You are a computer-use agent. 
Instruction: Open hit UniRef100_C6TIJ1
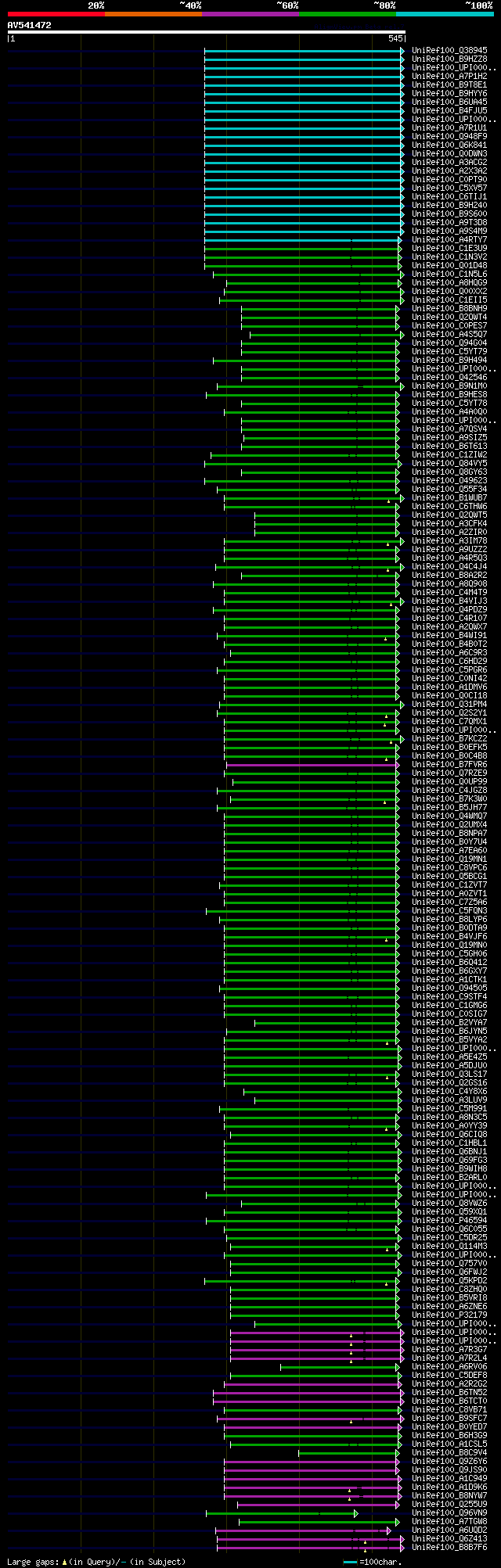450,197
